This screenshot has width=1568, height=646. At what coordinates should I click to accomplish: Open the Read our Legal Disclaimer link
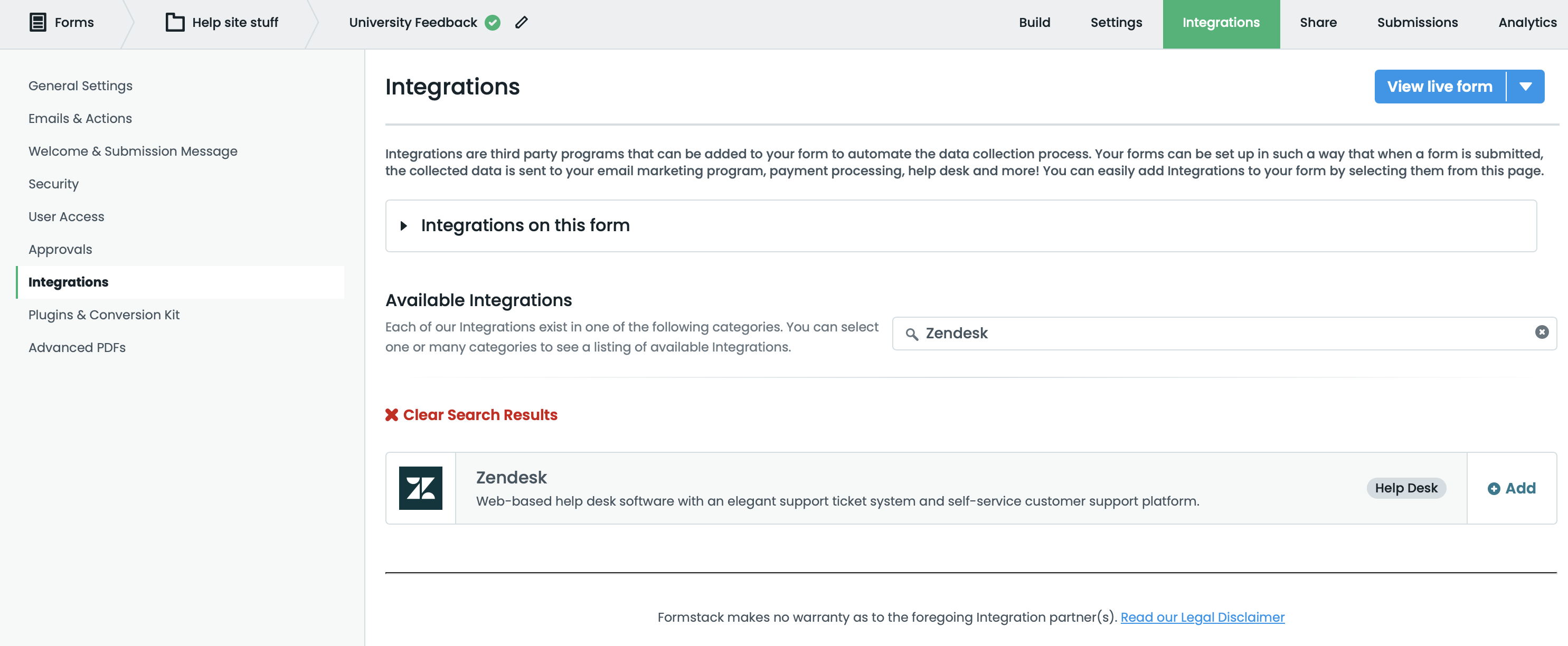pos(1202,617)
